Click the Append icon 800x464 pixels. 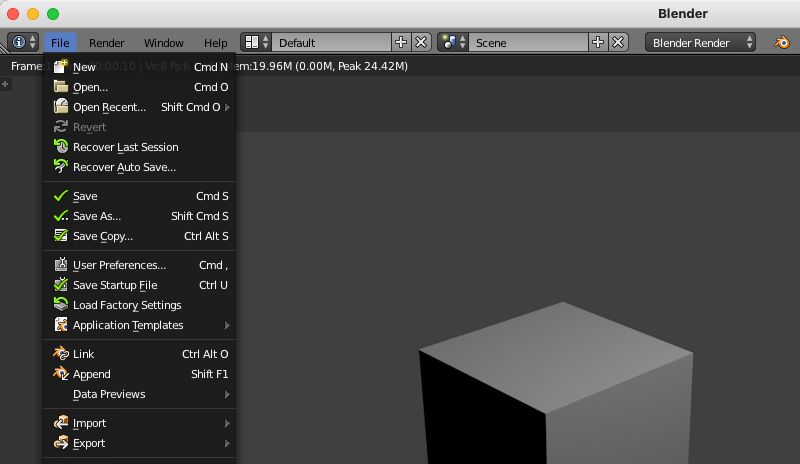[61, 373]
